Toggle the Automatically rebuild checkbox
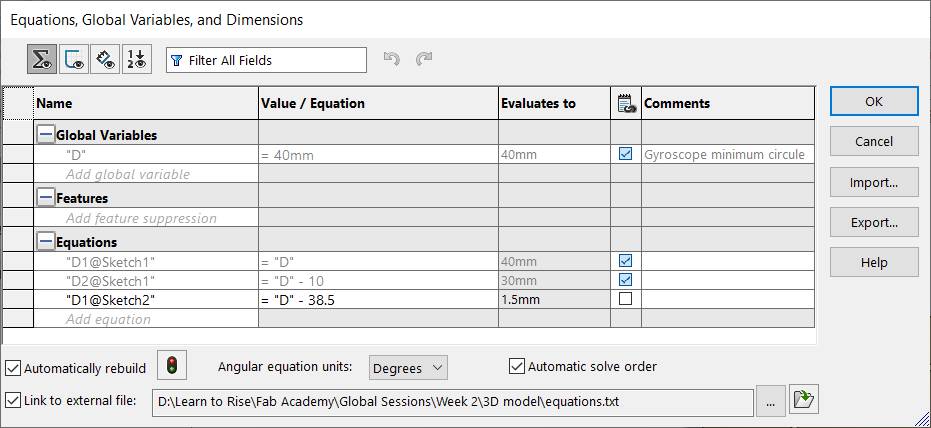 pyautogui.click(x=13, y=368)
